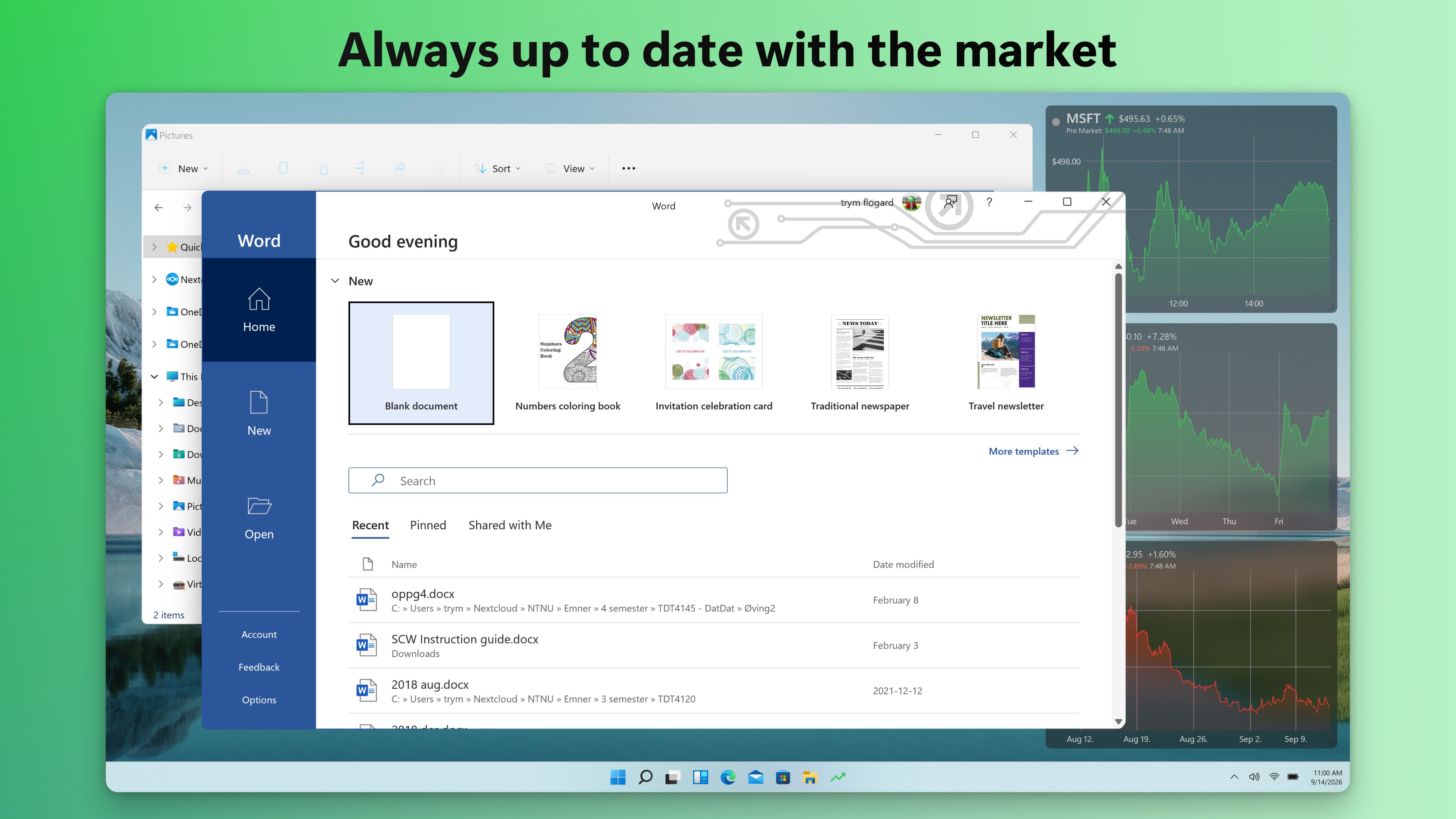Open Feedback page in Word
Image resolution: width=1456 pixels, height=819 pixels.
[x=259, y=667]
